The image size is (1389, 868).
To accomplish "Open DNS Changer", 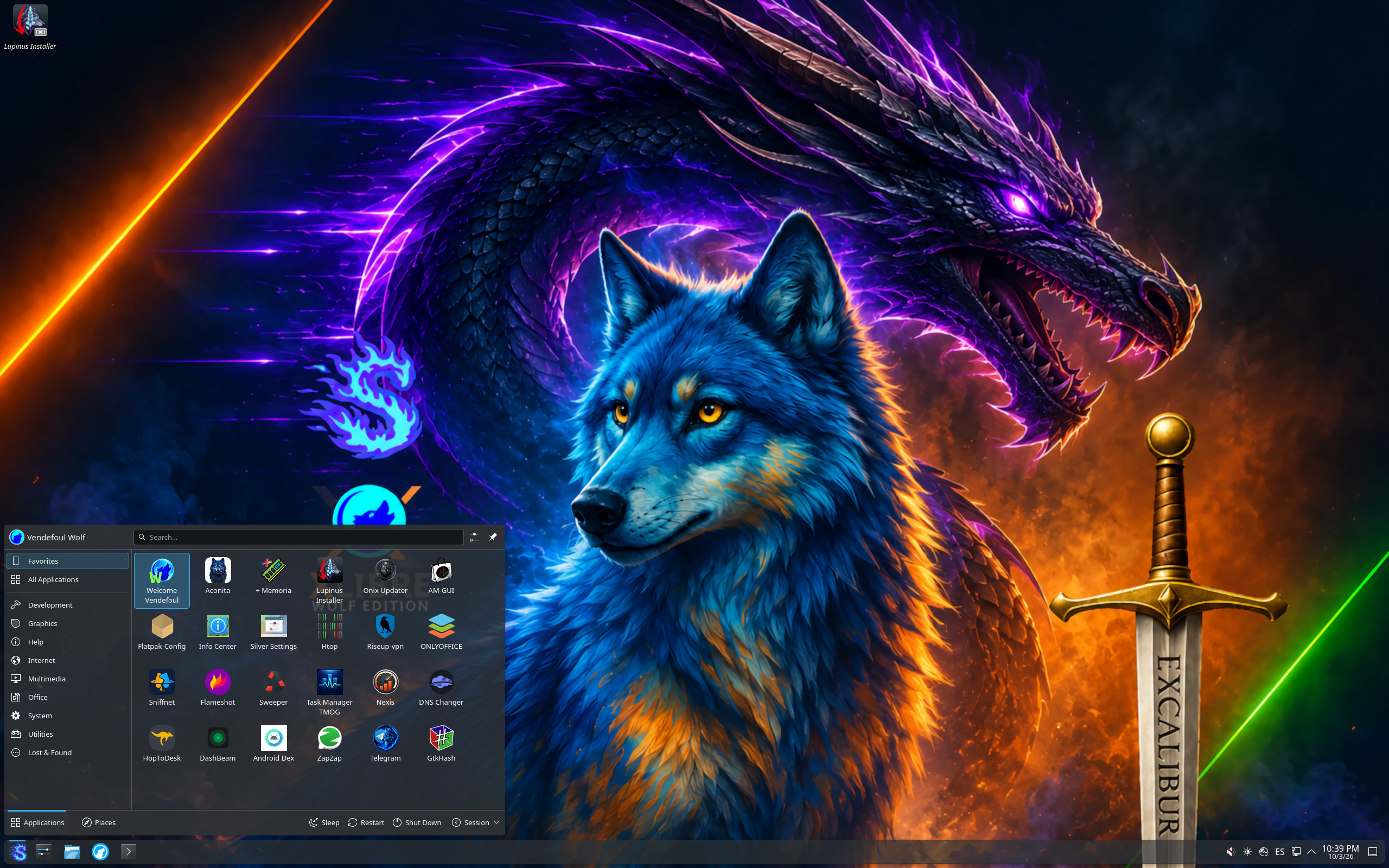I will click(441, 688).
